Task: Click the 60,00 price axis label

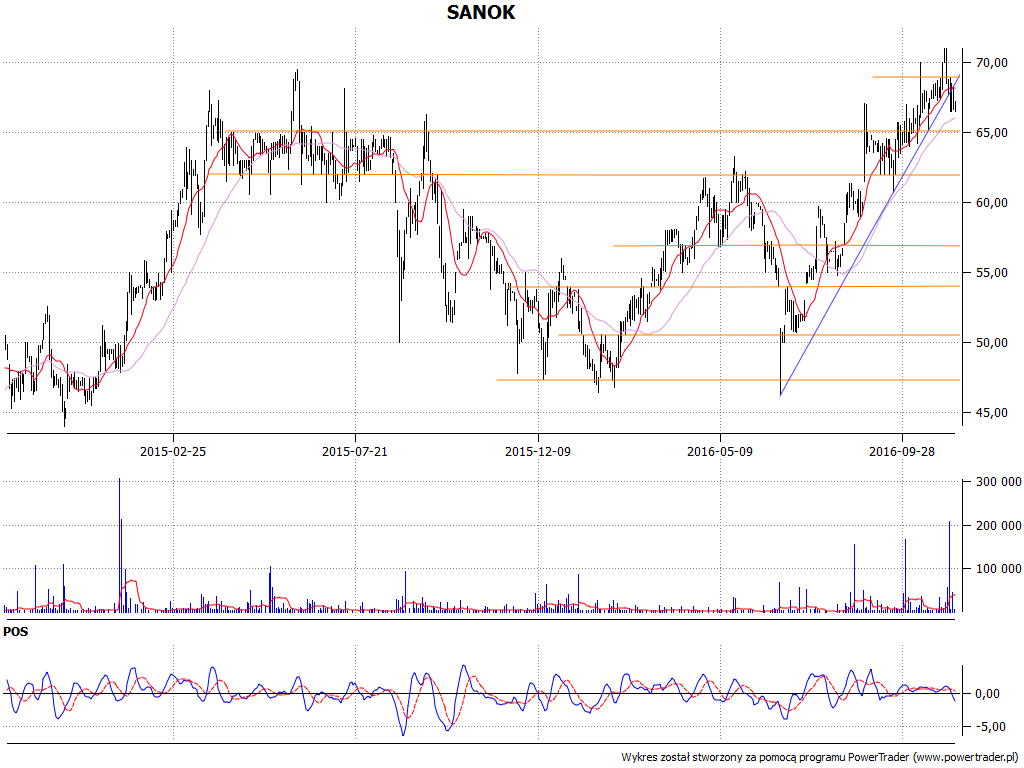Action: (991, 202)
